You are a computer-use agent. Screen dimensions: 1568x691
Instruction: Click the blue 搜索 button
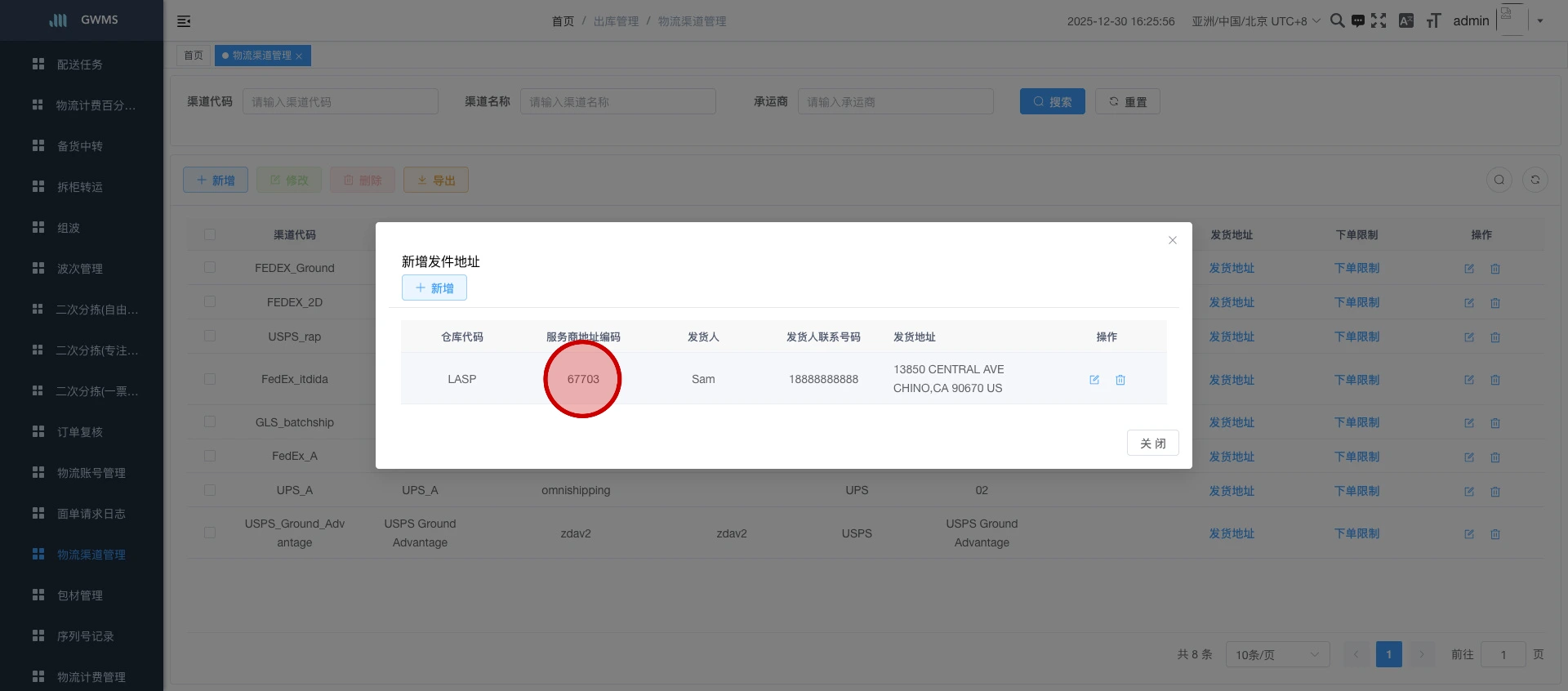(x=1053, y=101)
